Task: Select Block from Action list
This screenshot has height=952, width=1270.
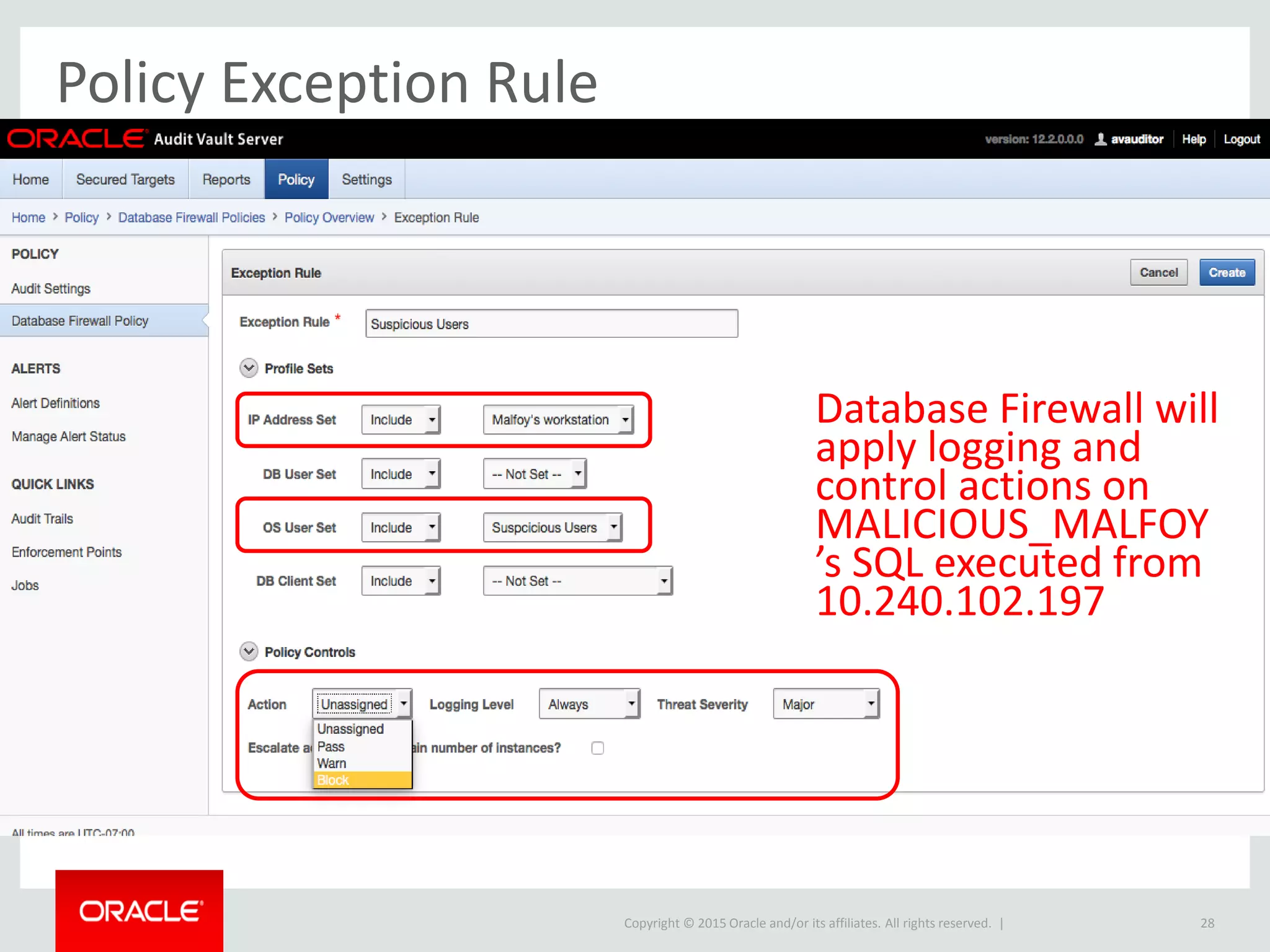Action: coord(363,780)
